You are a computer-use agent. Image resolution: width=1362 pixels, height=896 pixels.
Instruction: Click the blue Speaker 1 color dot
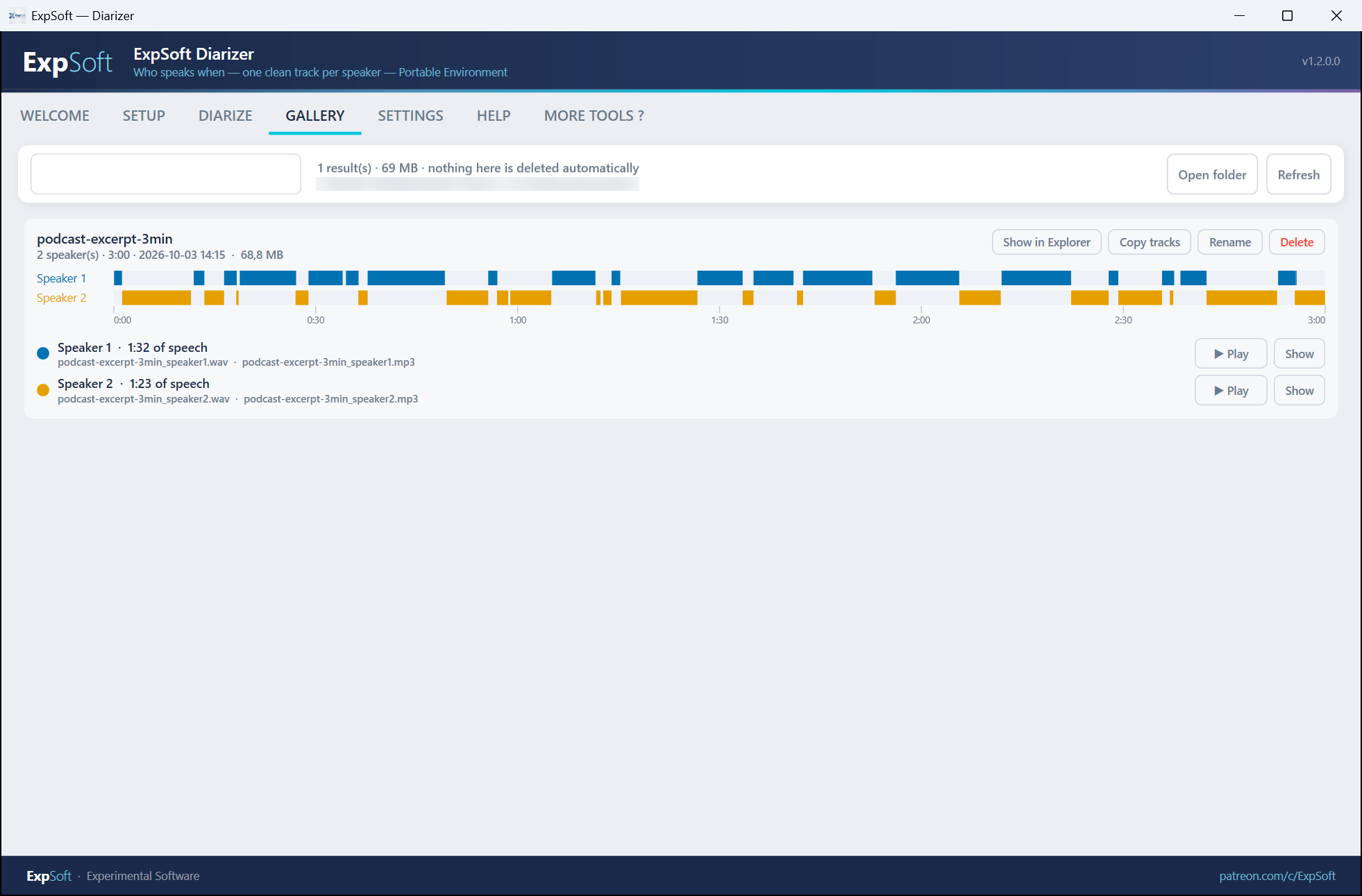point(43,354)
